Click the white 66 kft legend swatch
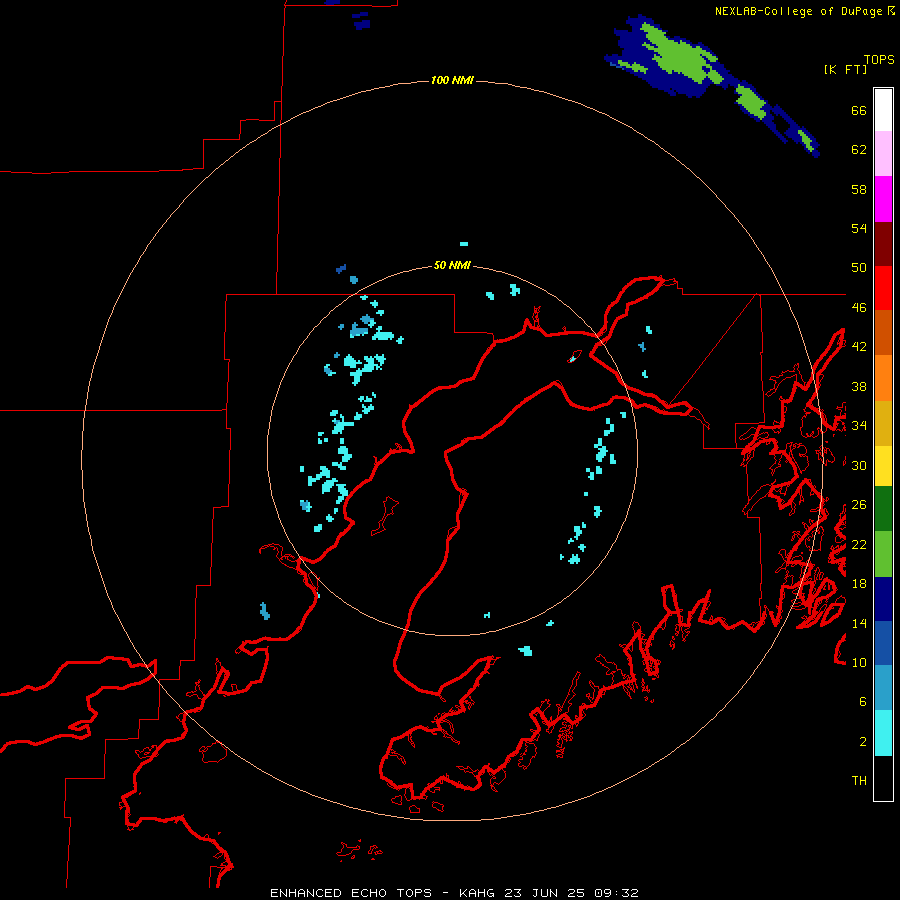Viewport: 900px width, 900px height. click(883, 110)
